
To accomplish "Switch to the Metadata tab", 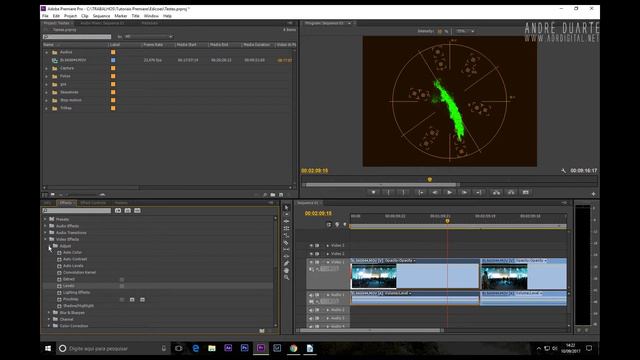I will click(150, 23).
